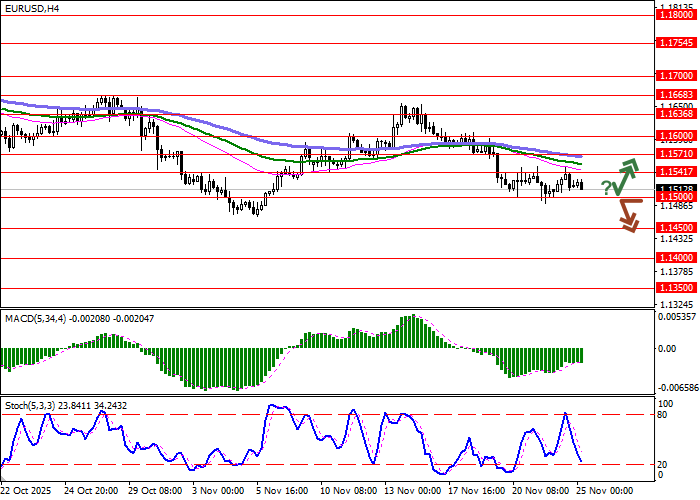Click the 1.1350 price level label

676,286
